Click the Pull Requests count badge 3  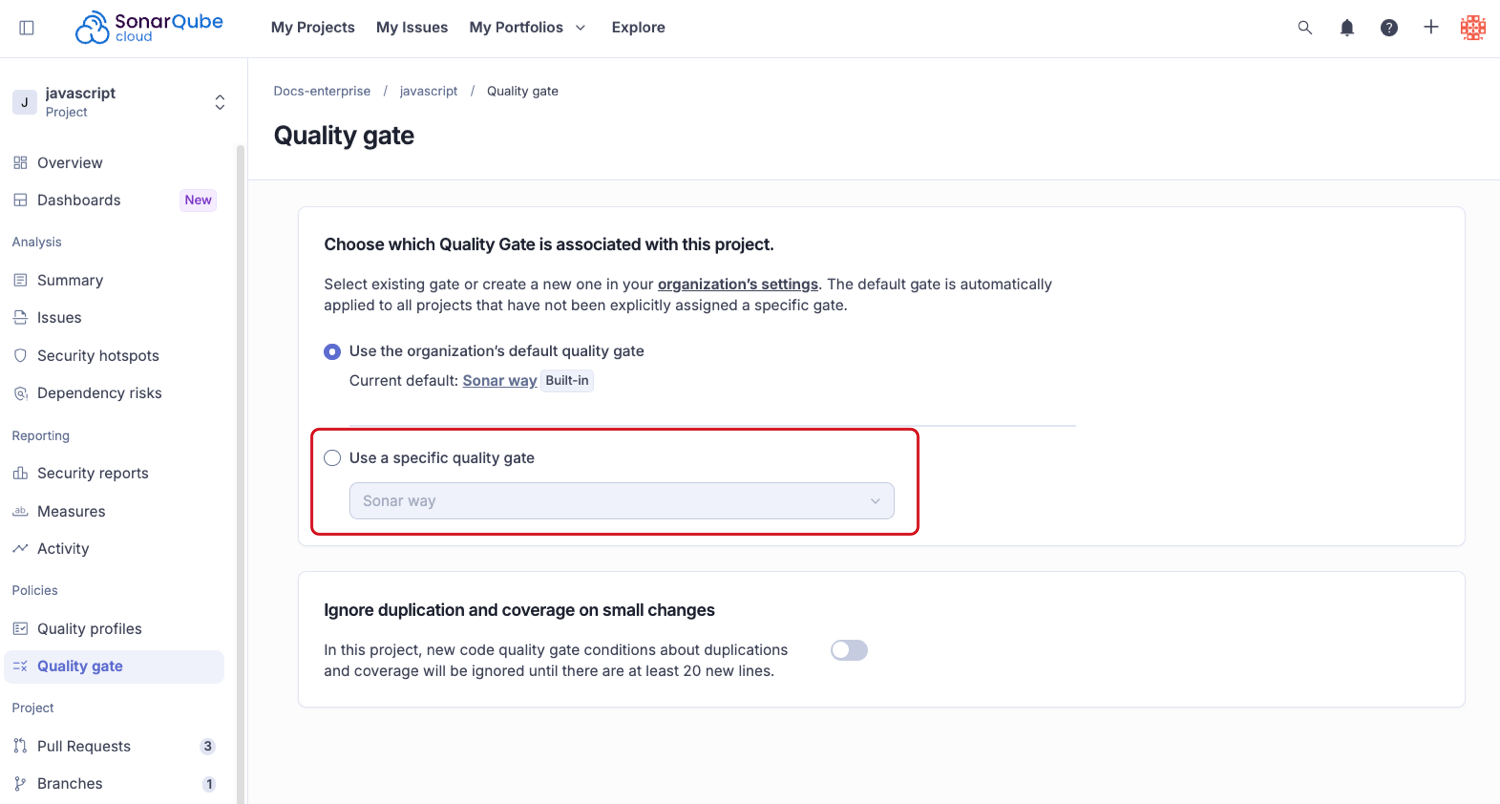(207, 746)
